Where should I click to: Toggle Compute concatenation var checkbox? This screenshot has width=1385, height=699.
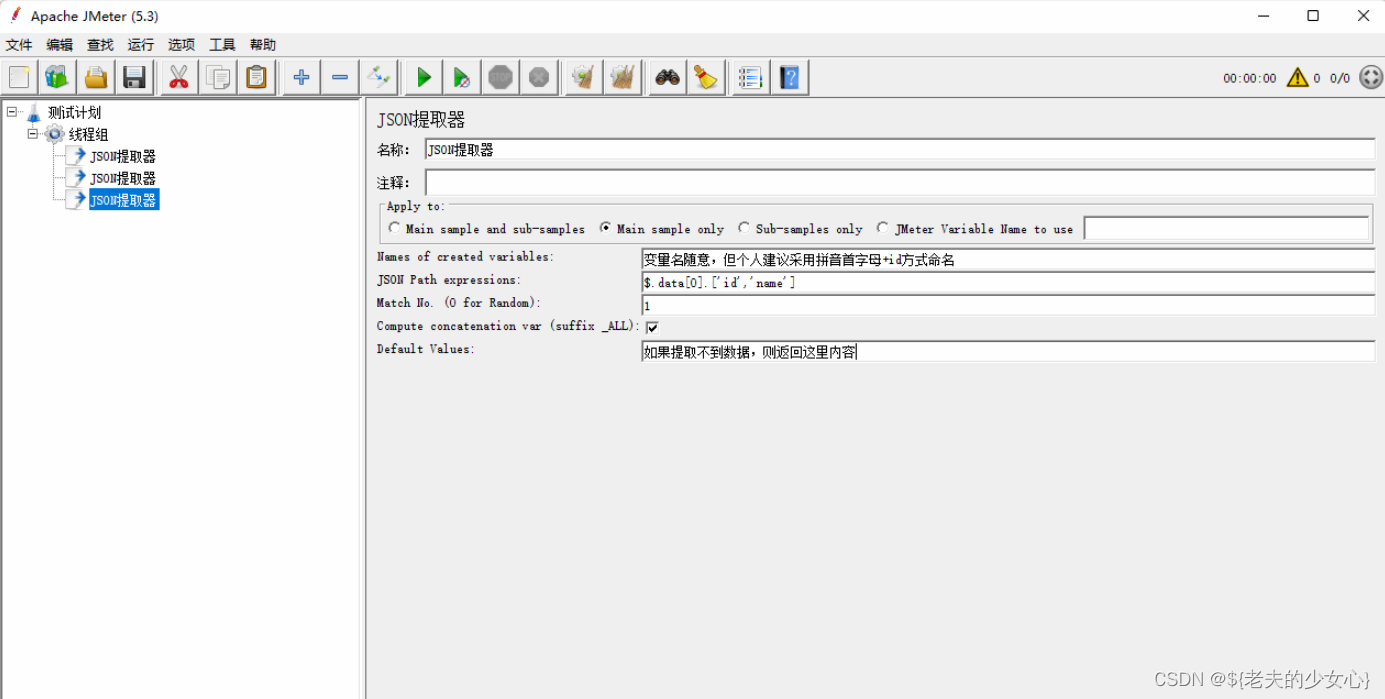click(x=652, y=327)
